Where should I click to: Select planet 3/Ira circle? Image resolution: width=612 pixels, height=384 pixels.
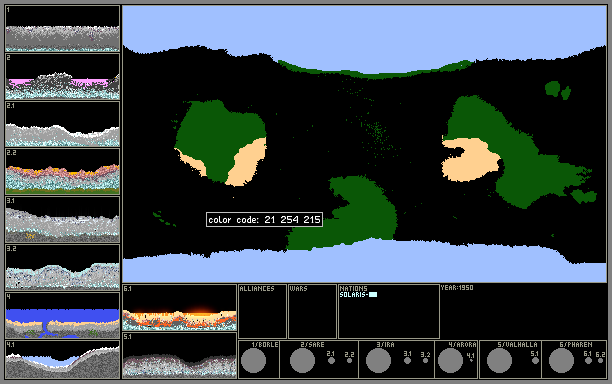tap(378, 361)
